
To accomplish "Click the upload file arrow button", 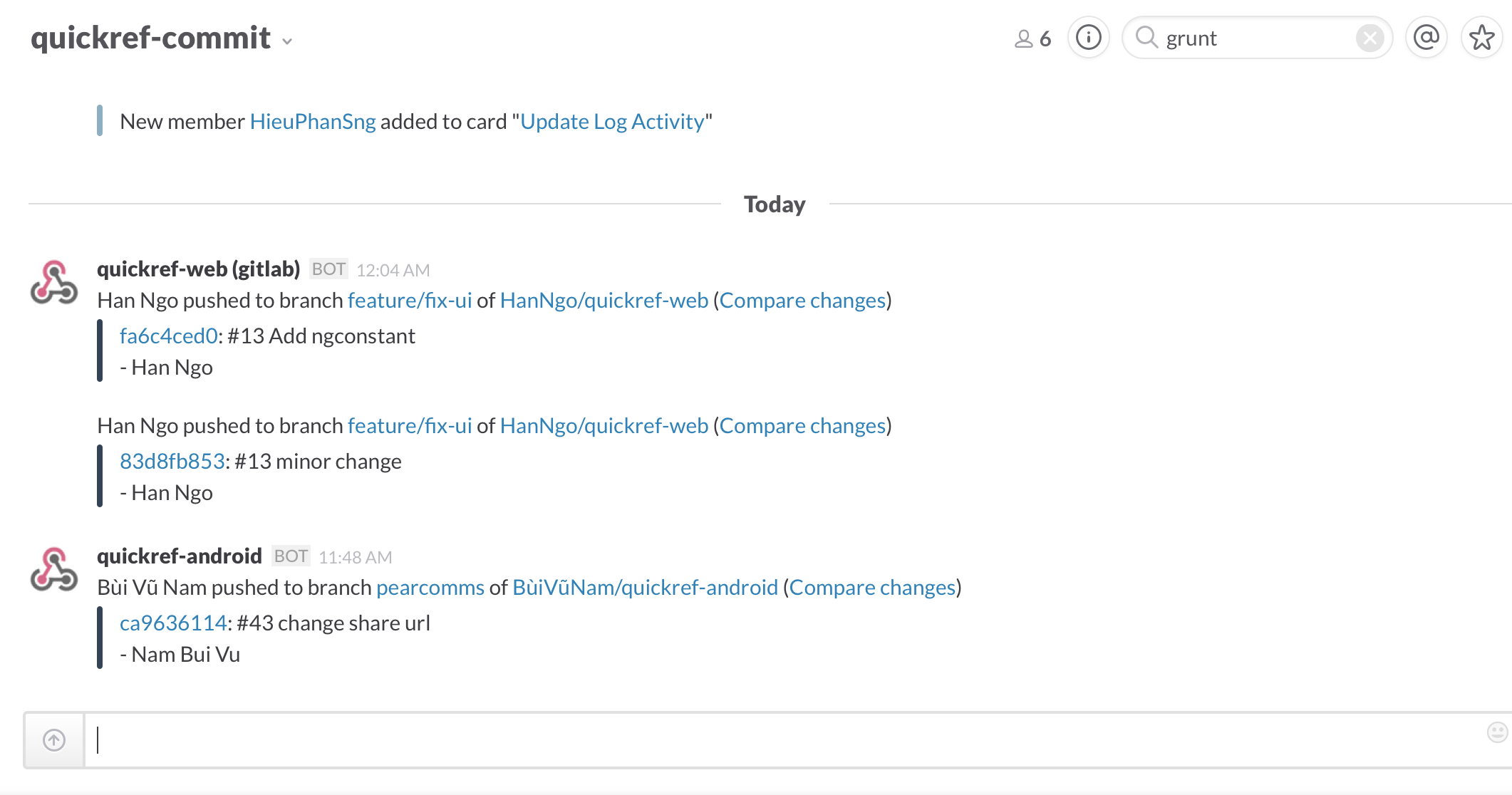I will click(54, 740).
